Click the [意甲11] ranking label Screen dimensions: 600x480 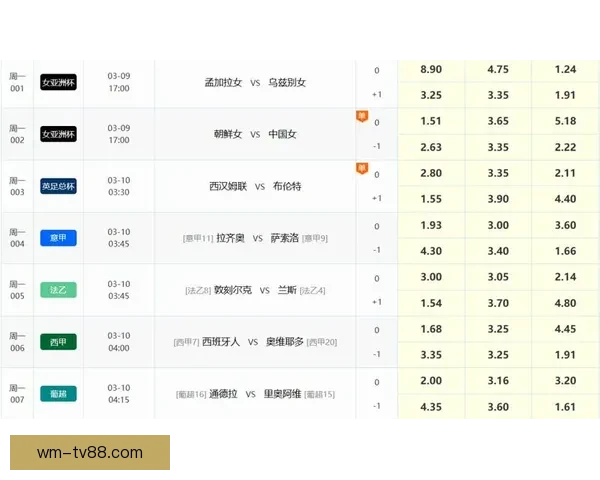[198, 238]
